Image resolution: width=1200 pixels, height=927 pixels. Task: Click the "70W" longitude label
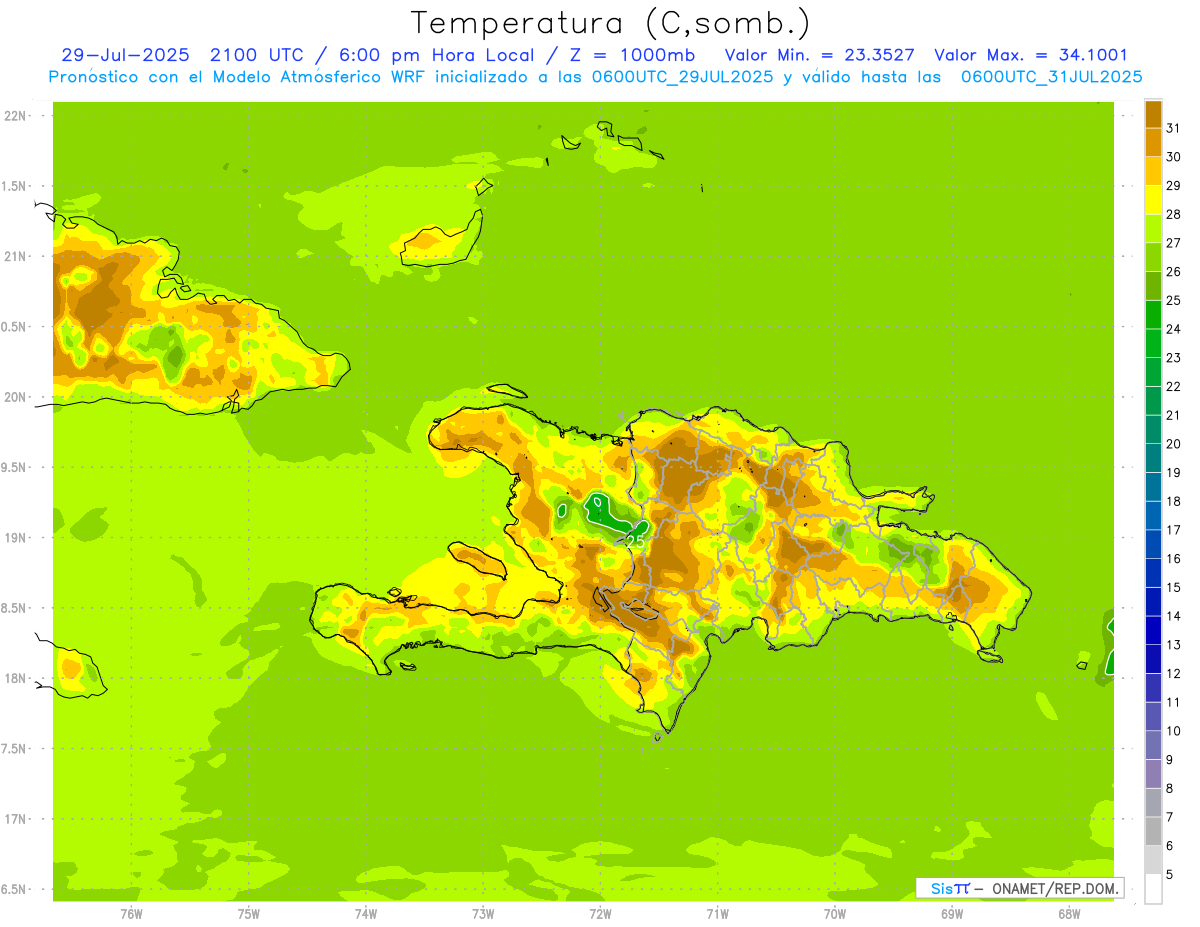pos(835,913)
